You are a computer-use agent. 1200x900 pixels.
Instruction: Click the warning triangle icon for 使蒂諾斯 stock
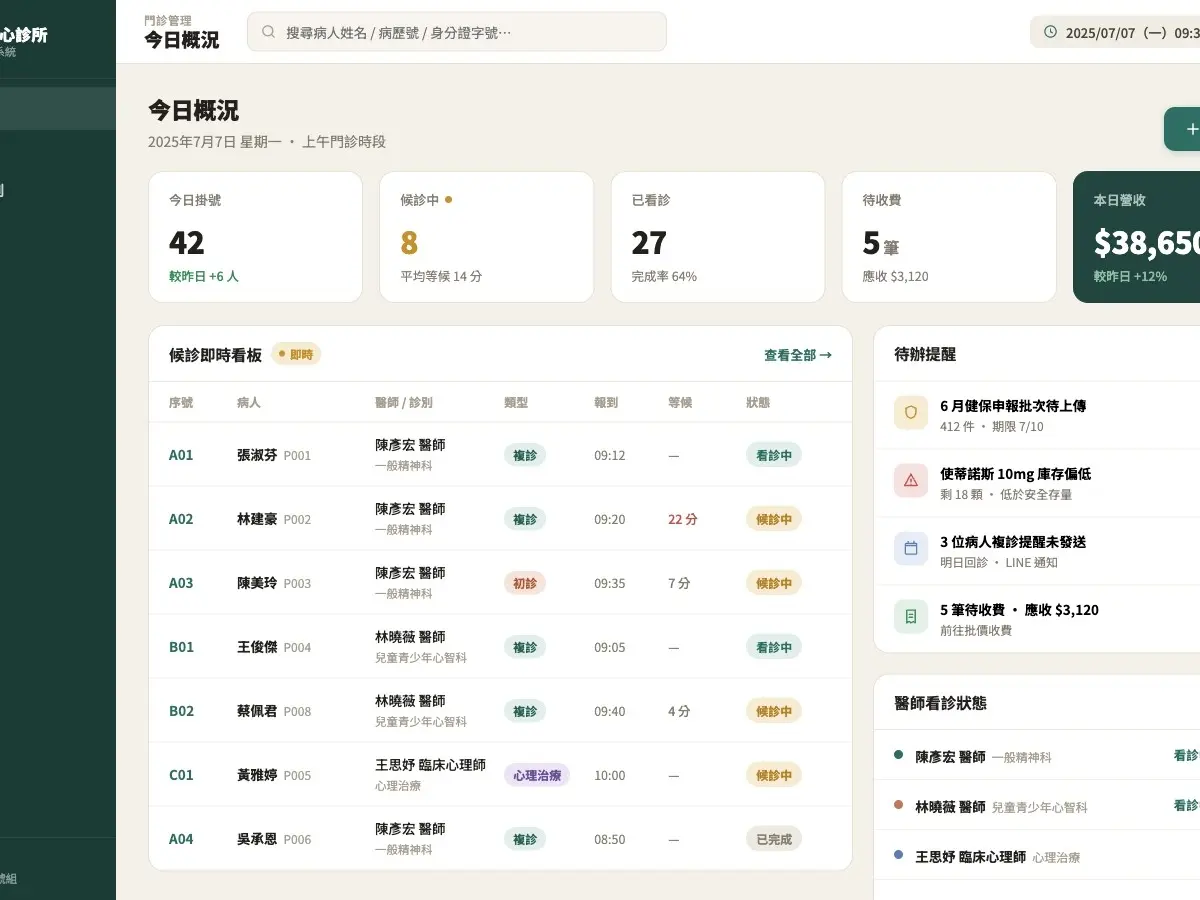click(910, 480)
